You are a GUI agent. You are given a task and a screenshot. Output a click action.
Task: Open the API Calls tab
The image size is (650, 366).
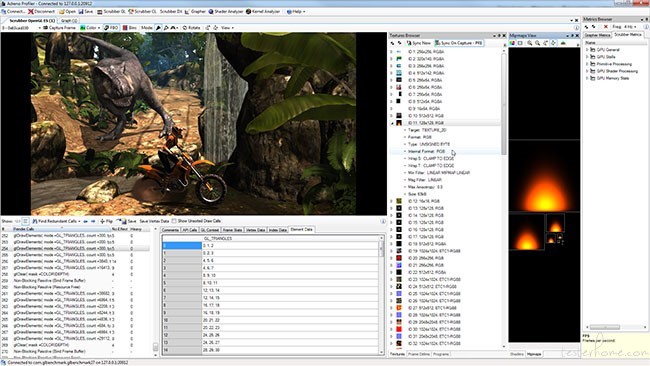pyautogui.click(x=189, y=230)
